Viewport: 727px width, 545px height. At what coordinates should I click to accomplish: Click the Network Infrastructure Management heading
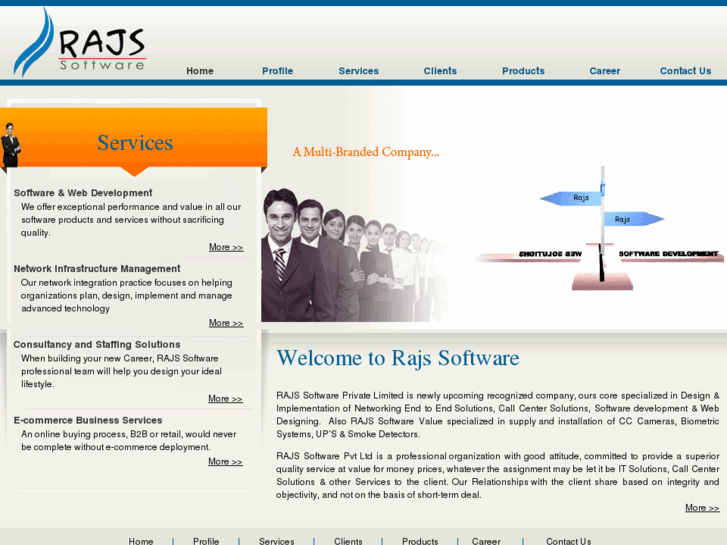[97, 269]
